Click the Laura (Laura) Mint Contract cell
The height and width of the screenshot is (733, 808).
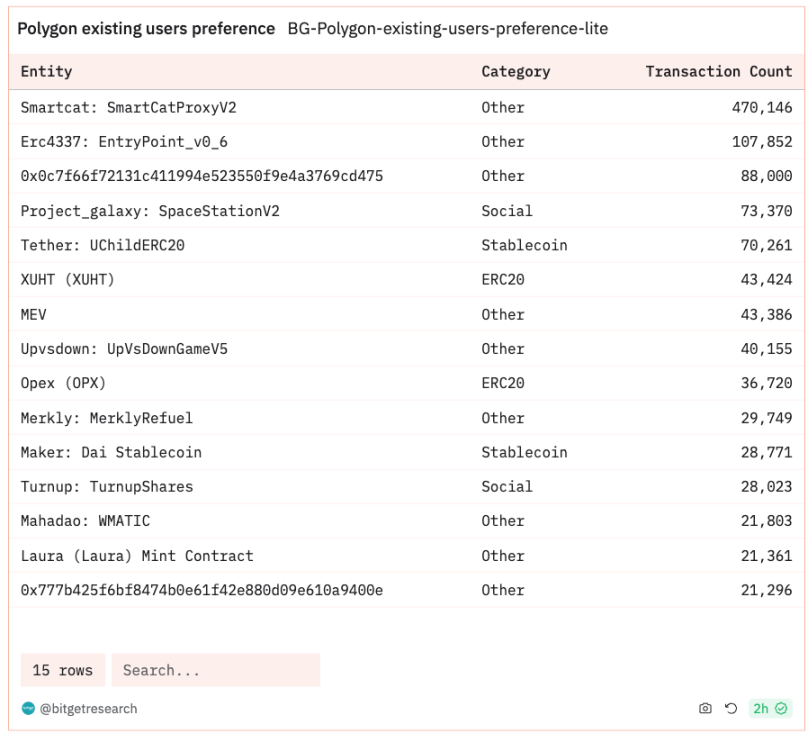click(137, 556)
